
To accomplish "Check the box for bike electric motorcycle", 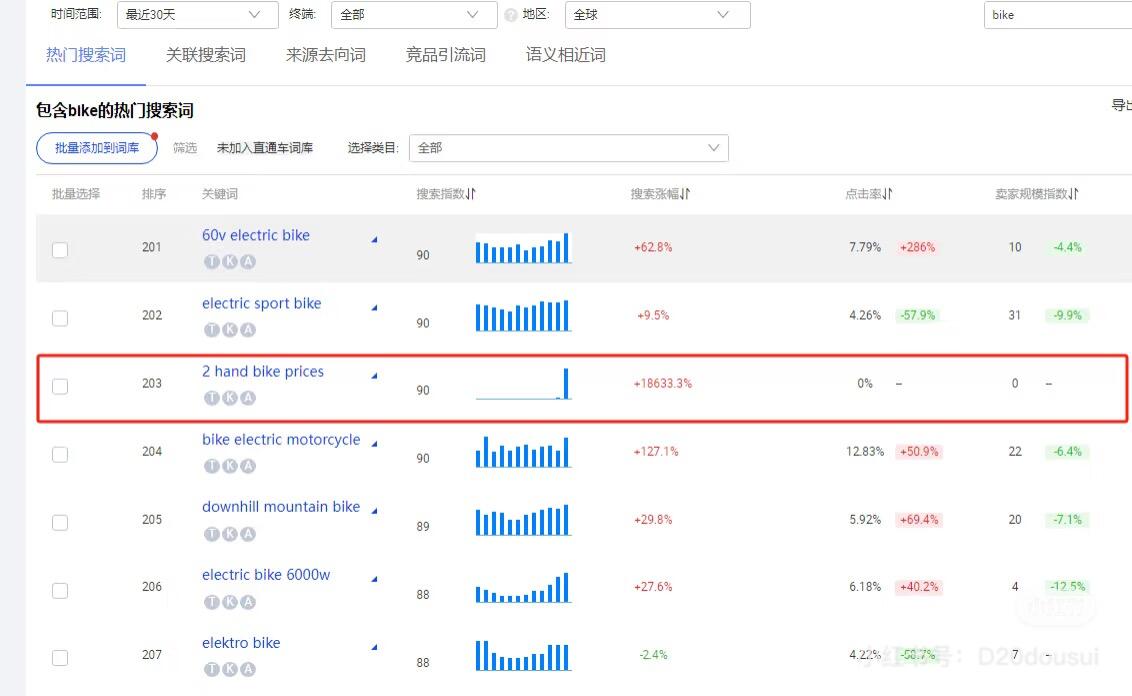I will 60,454.
